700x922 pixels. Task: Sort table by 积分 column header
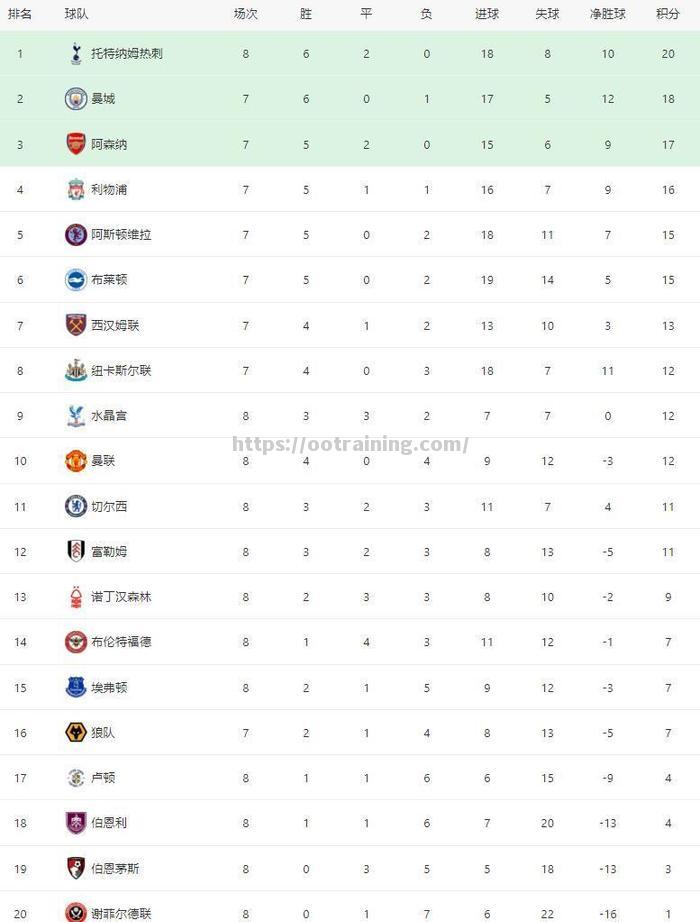tap(668, 14)
